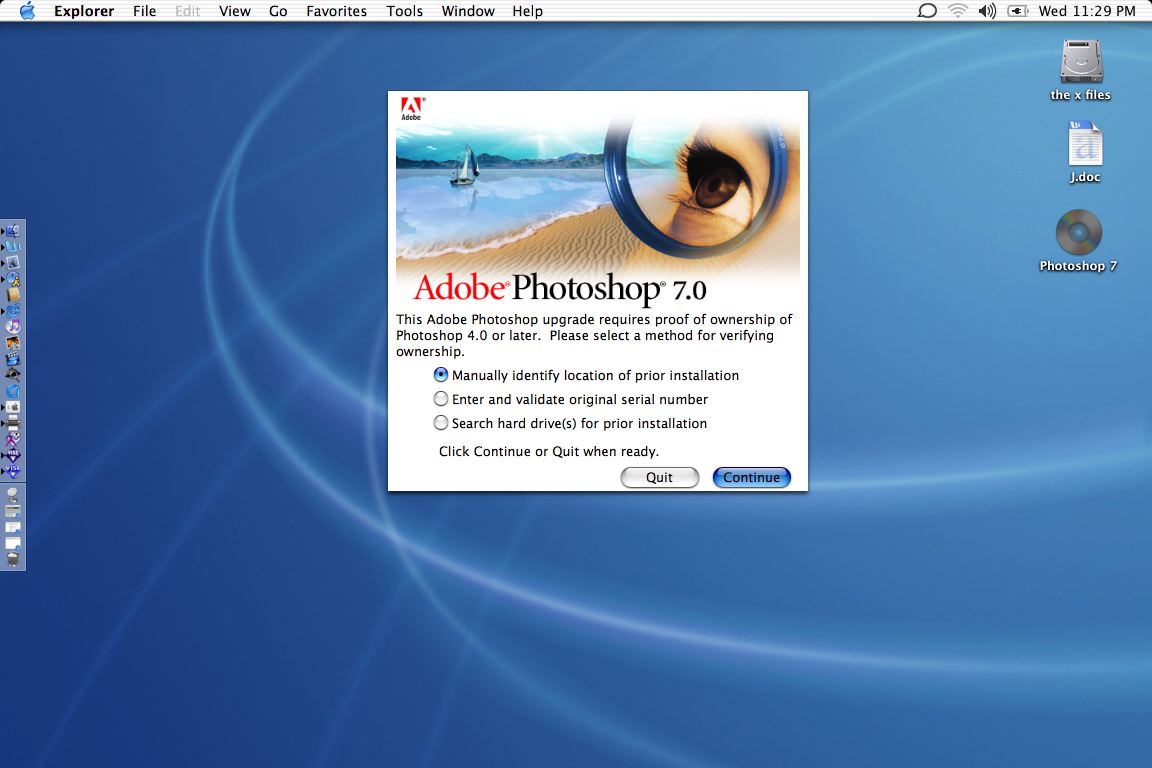This screenshot has height=768, width=1152.
Task: Open the Help menu
Action: (528, 11)
